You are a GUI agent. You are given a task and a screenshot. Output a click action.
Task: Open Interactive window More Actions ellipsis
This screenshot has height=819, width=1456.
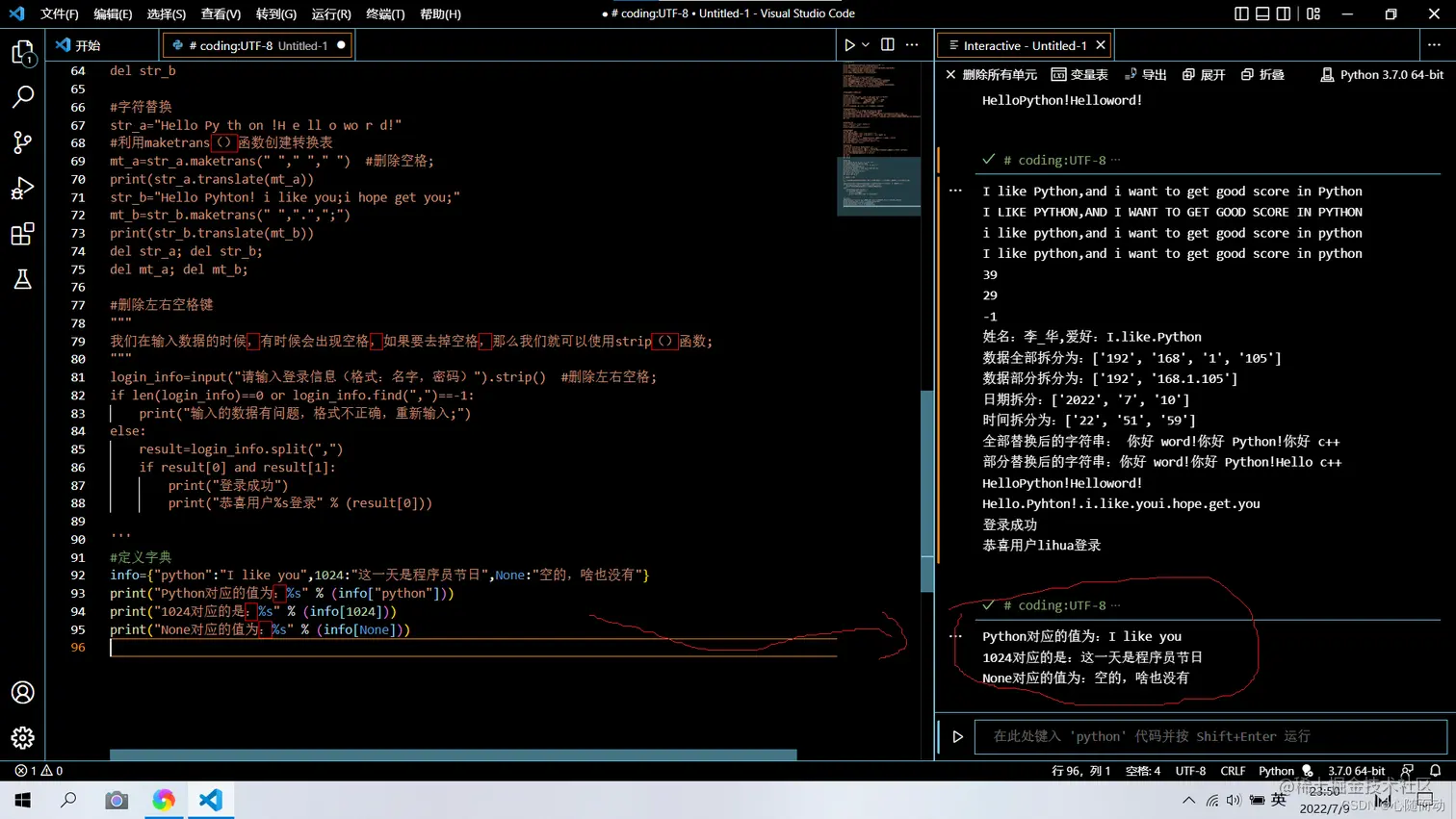coord(1434,45)
